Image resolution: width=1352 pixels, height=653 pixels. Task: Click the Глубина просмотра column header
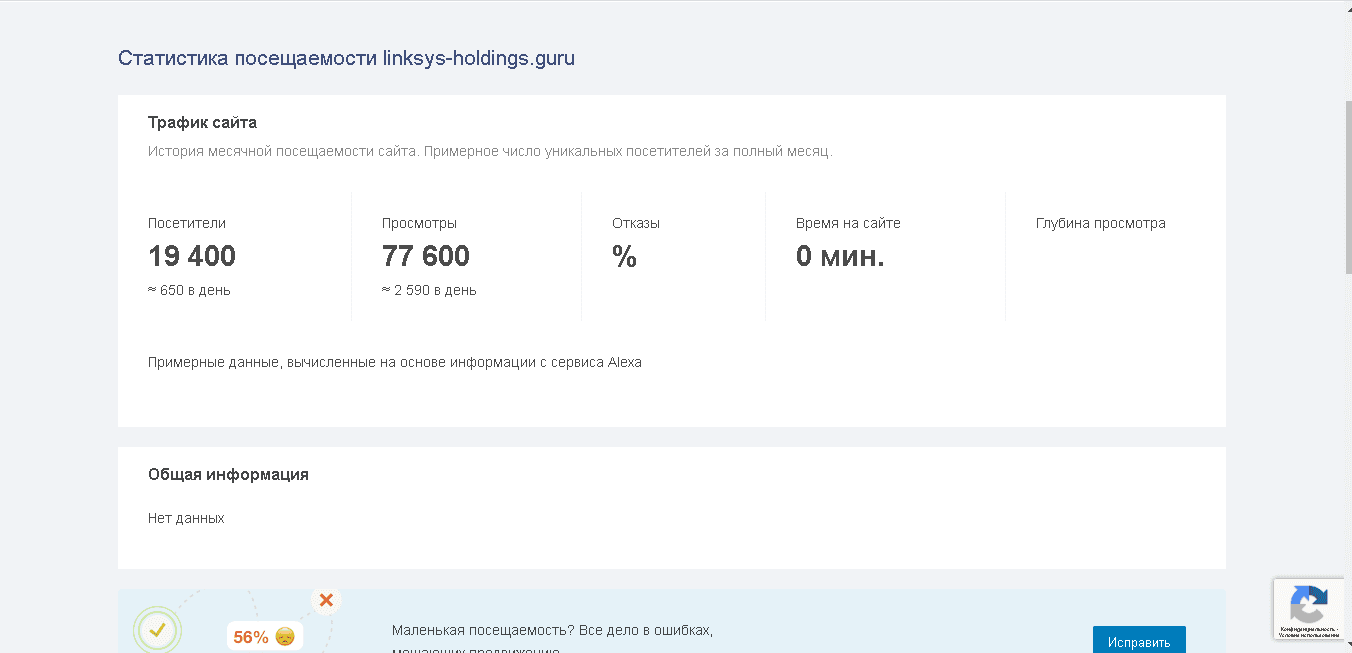pyautogui.click(x=1101, y=223)
